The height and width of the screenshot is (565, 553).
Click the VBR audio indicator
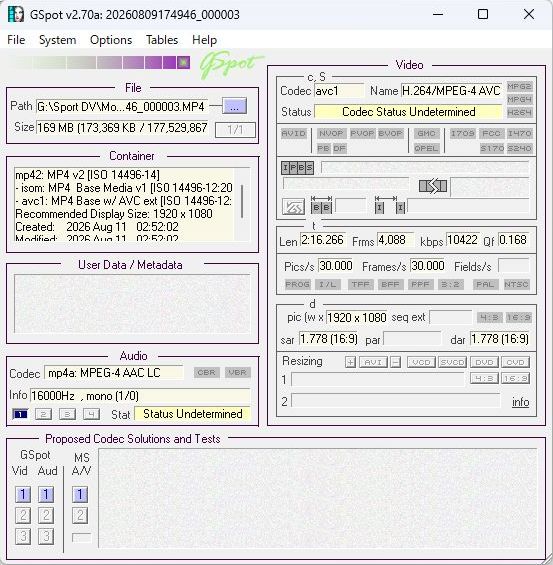(237, 372)
